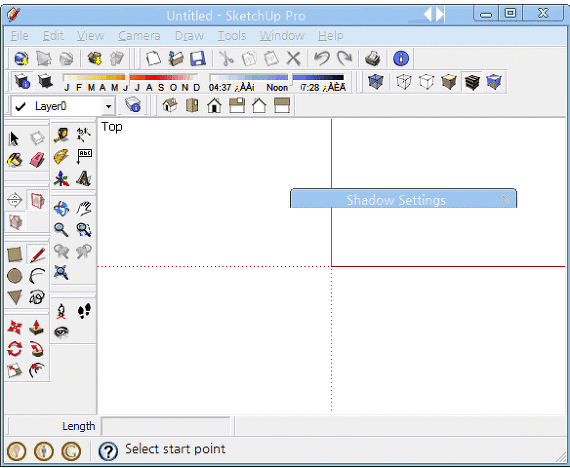Viewport: 570px width, 468px height.
Task: Switch to Iso standard view
Action: [170, 106]
